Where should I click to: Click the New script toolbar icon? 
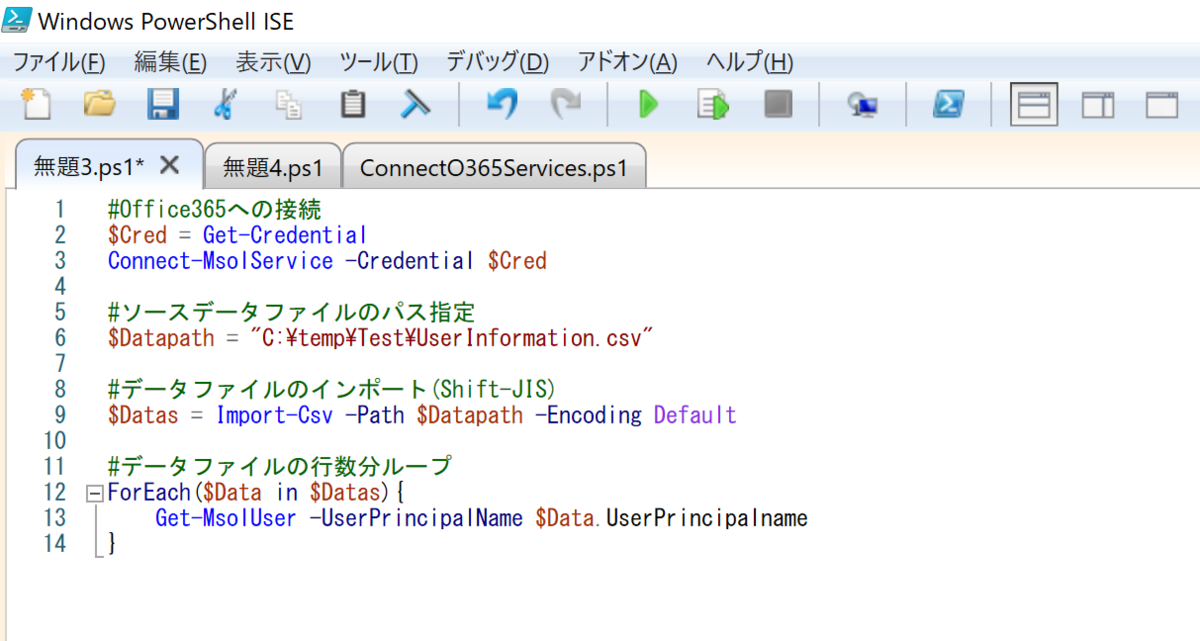[x=36, y=104]
